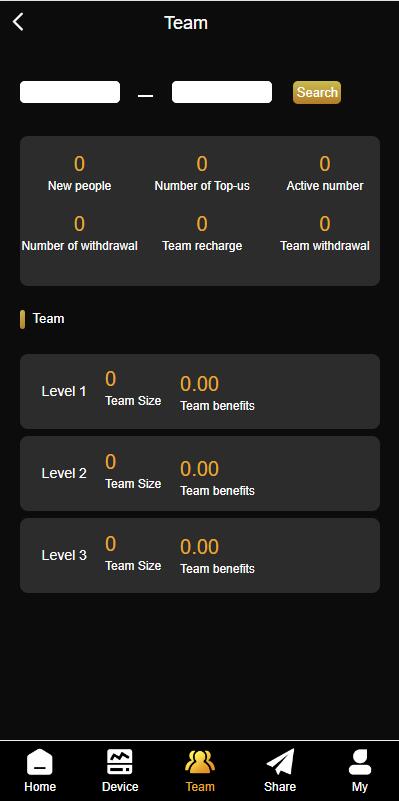
Task: Focus the end date input field
Action: click(222, 92)
